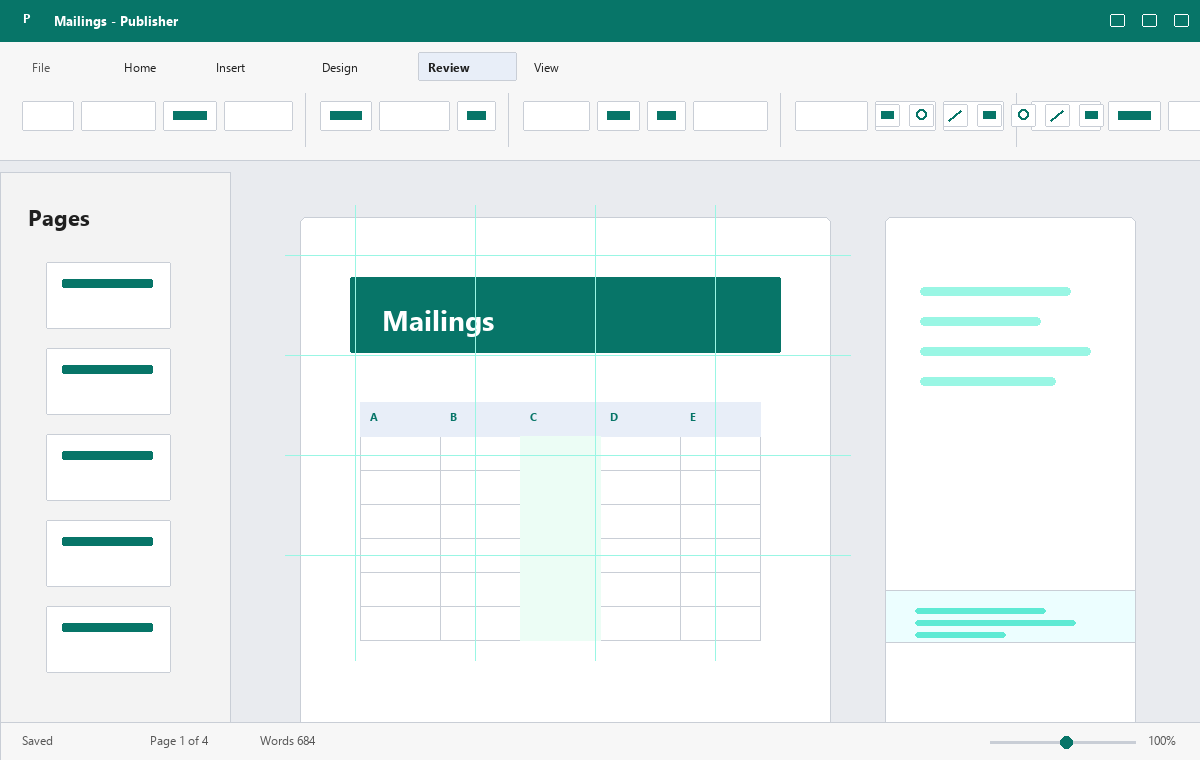Pick the first diagonal line tool in ribbon
The image size is (1200, 760).
click(955, 116)
